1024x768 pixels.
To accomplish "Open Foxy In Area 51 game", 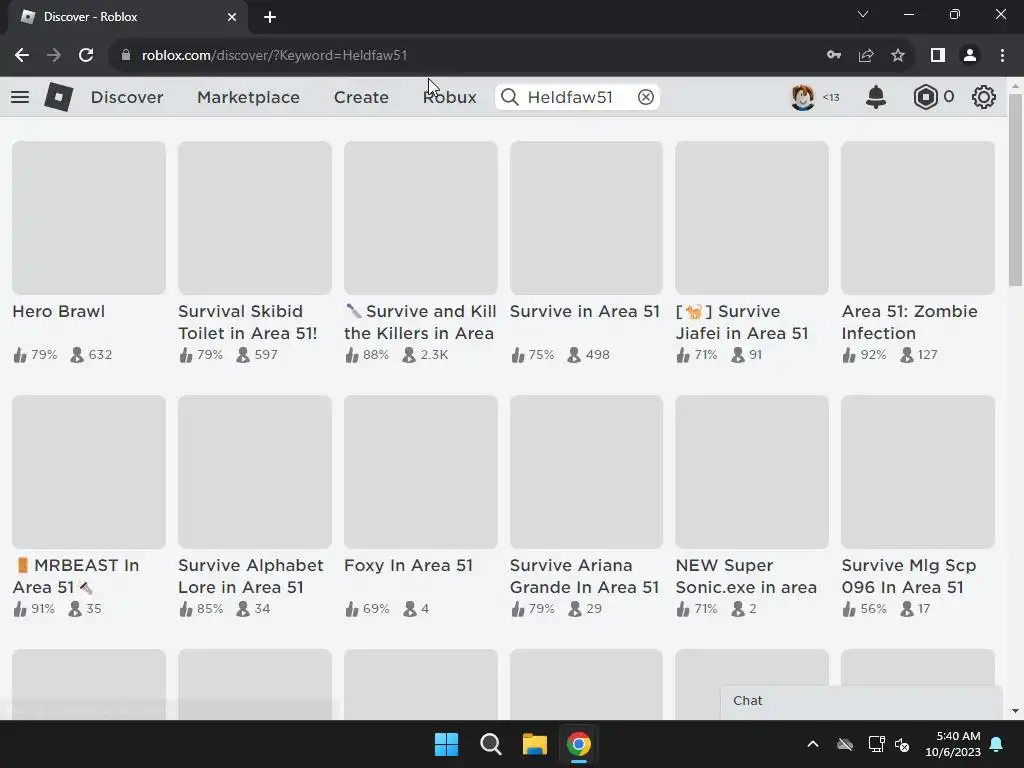I will pyautogui.click(x=408, y=566).
